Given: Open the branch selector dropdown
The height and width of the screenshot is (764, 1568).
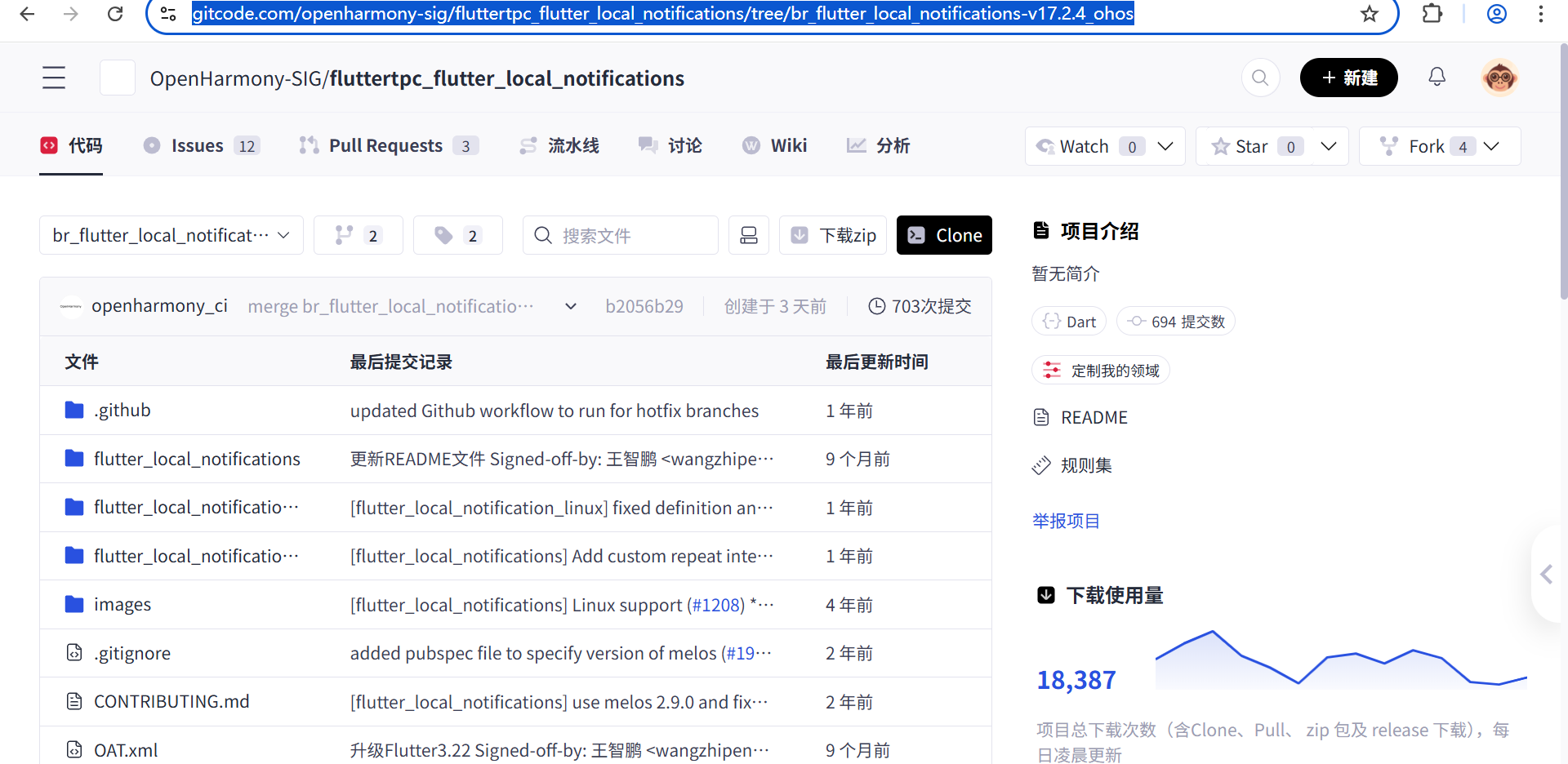Looking at the screenshot, I should click(x=171, y=235).
